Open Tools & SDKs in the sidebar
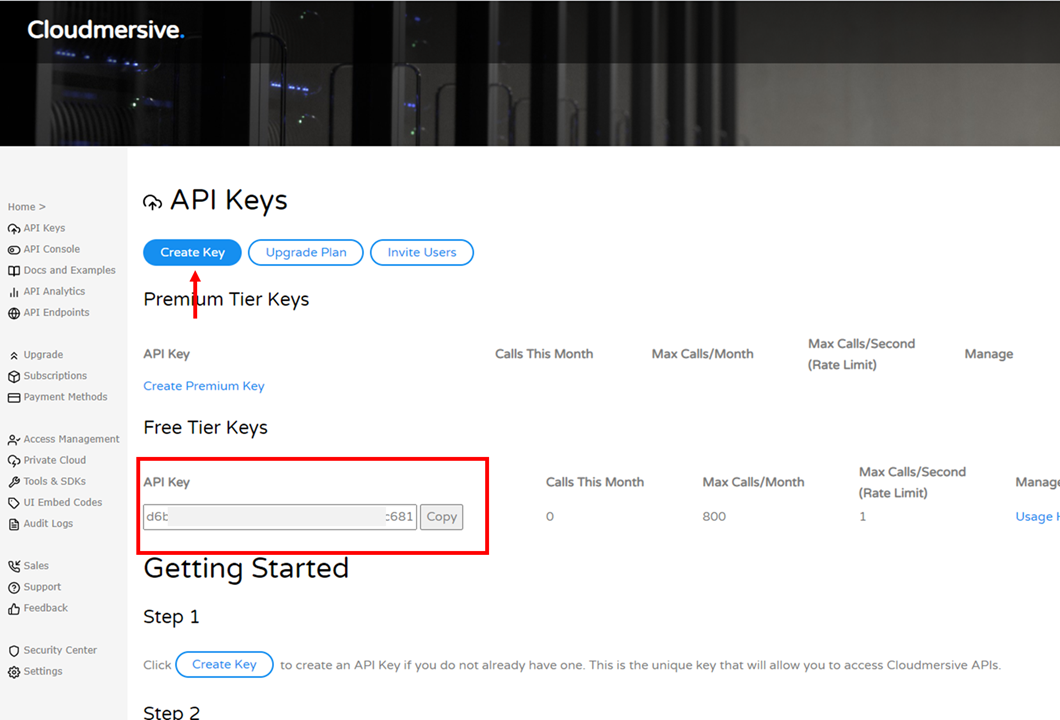 (55, 481)
